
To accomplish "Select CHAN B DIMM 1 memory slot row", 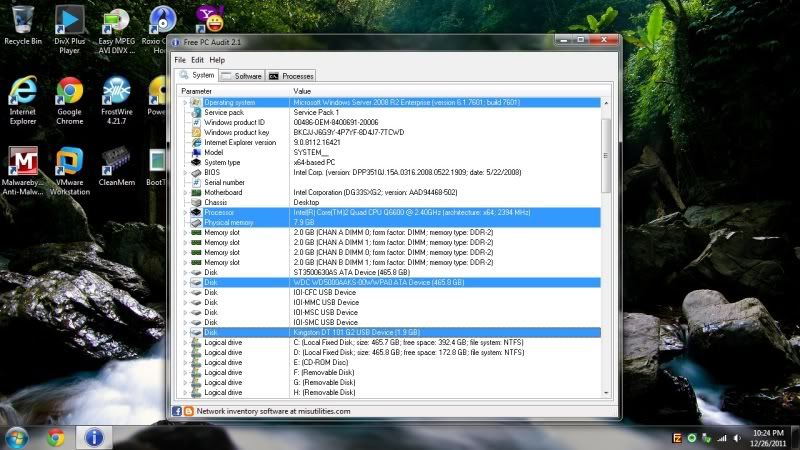I will pyautogui.click(x=391, y=262).
